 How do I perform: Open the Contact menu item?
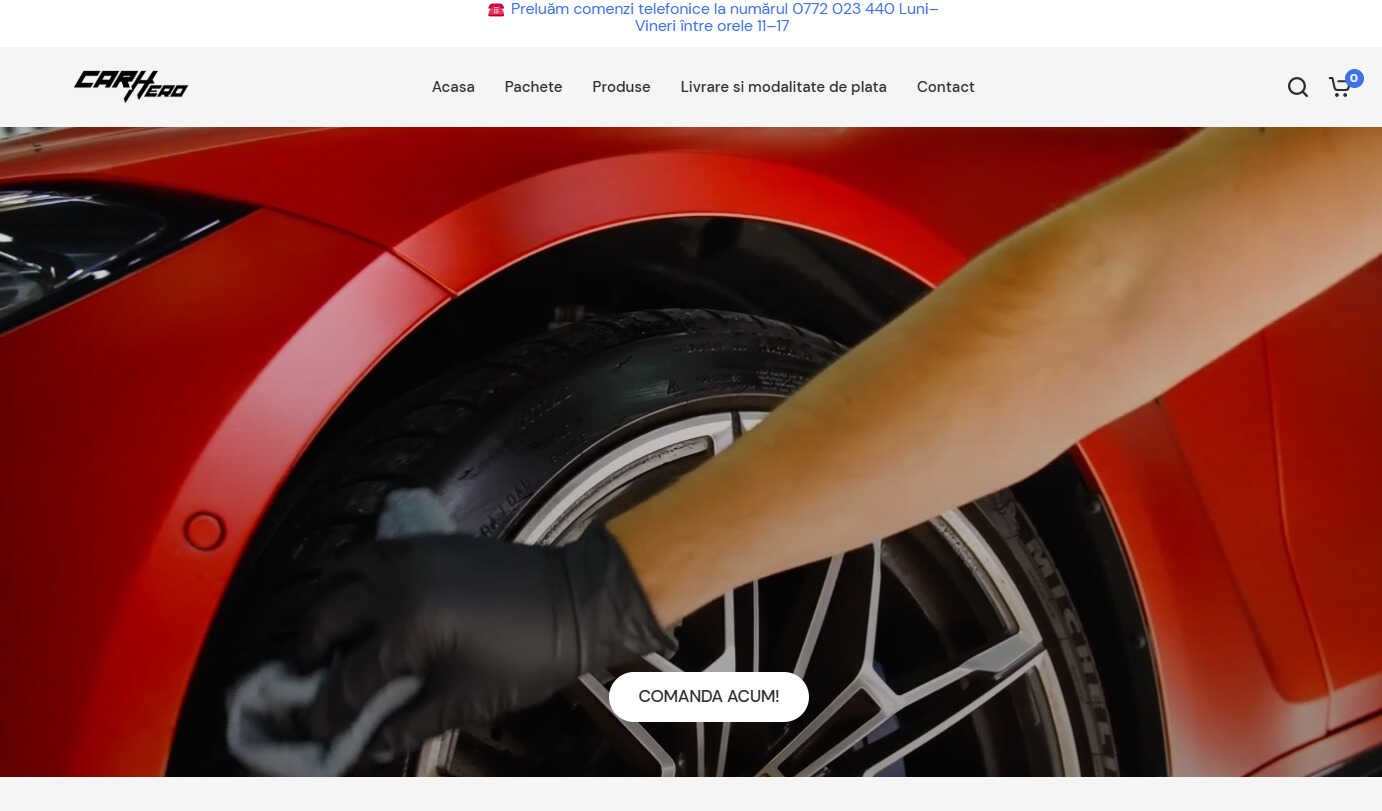point(945,87)
